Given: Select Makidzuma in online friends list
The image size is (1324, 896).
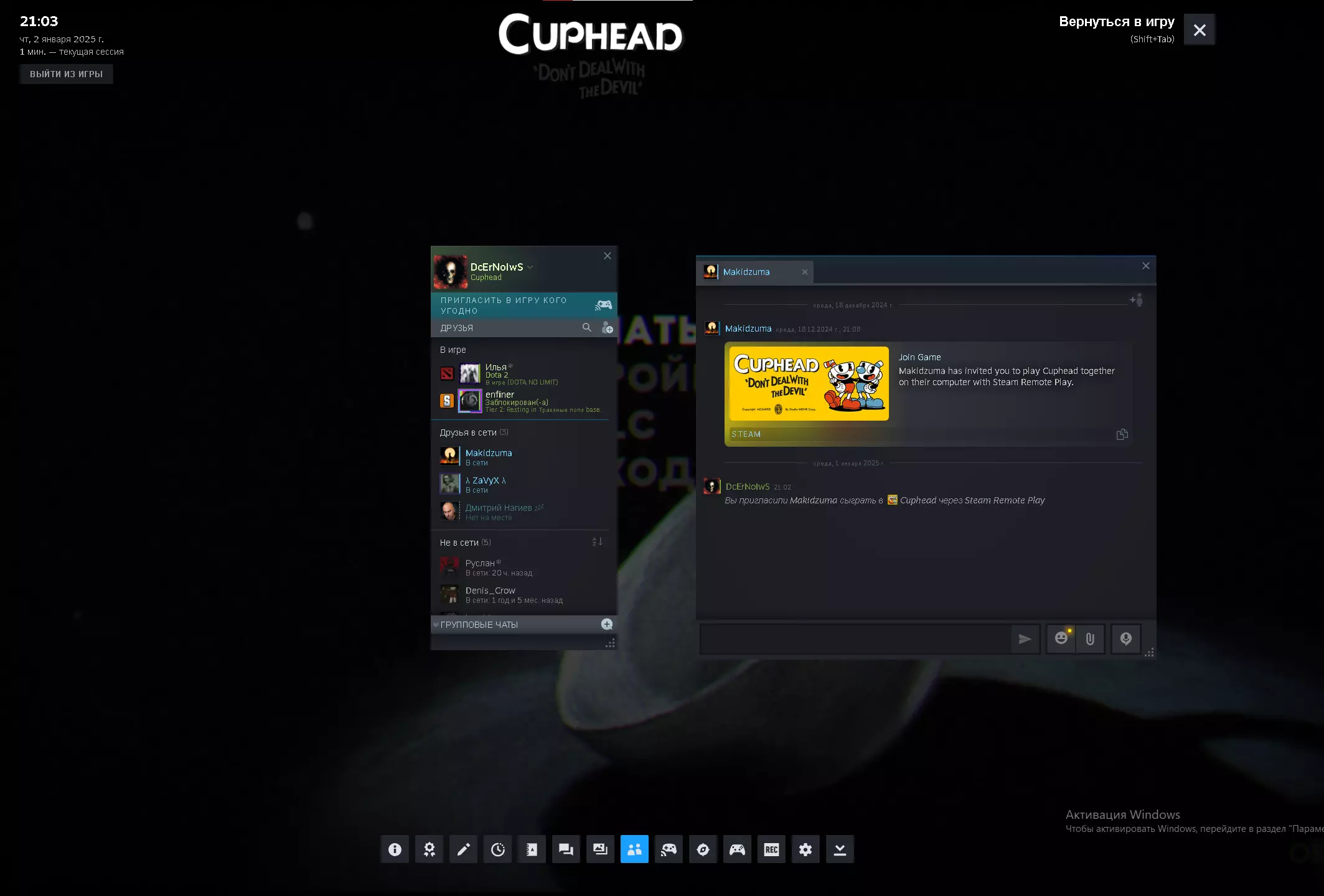Looking at the screenshot, I should pos(488,454).
